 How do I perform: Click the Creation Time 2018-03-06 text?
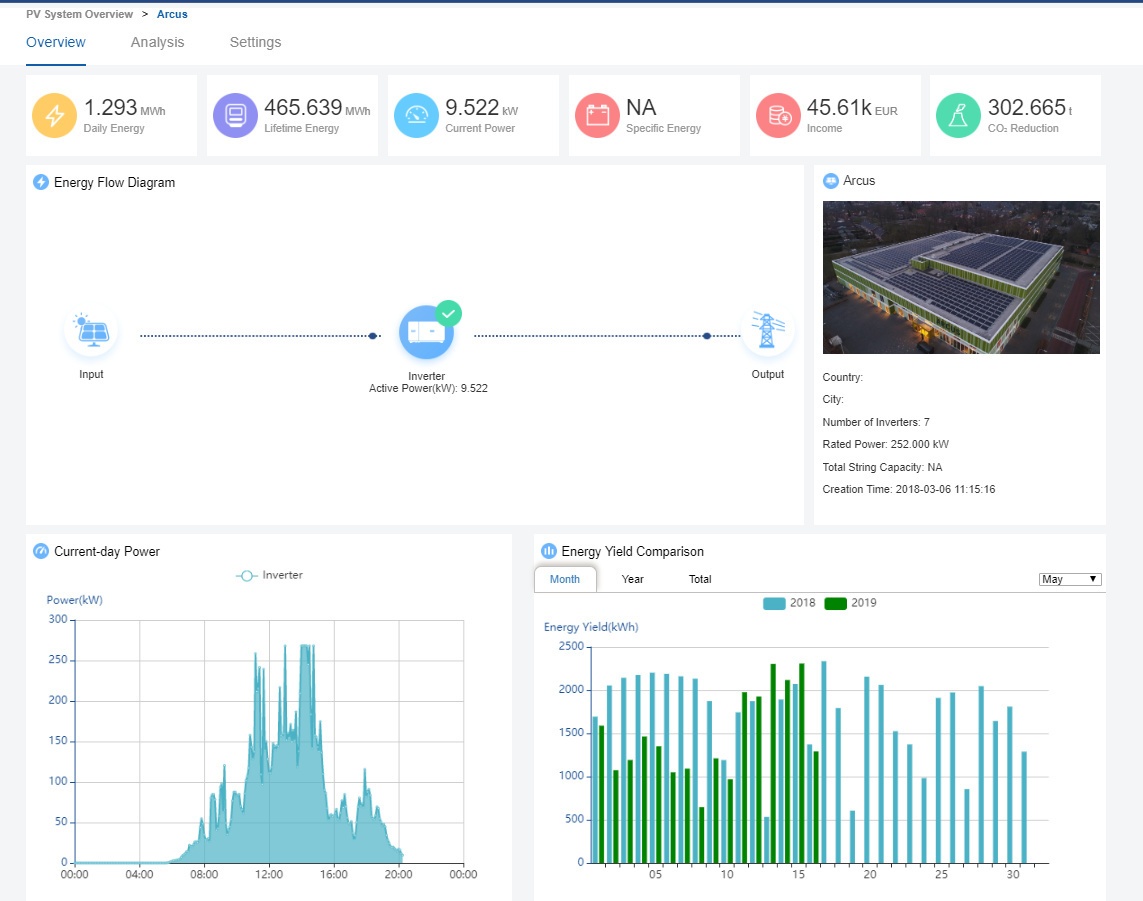[x=909, y=489]
